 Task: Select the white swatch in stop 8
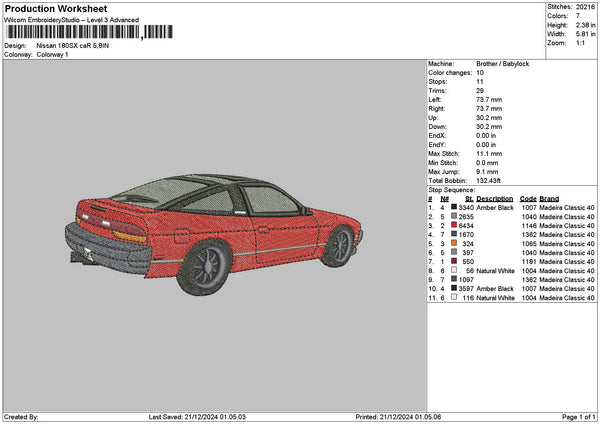click(x=455, y=271)
